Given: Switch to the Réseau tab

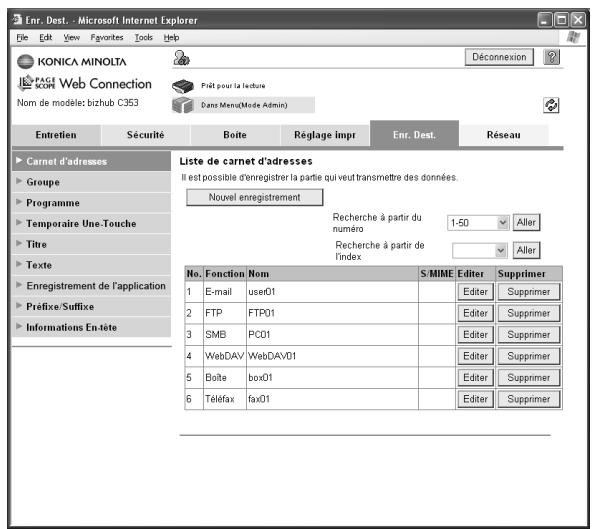Looking at the screenshot, I should point(504,135).
